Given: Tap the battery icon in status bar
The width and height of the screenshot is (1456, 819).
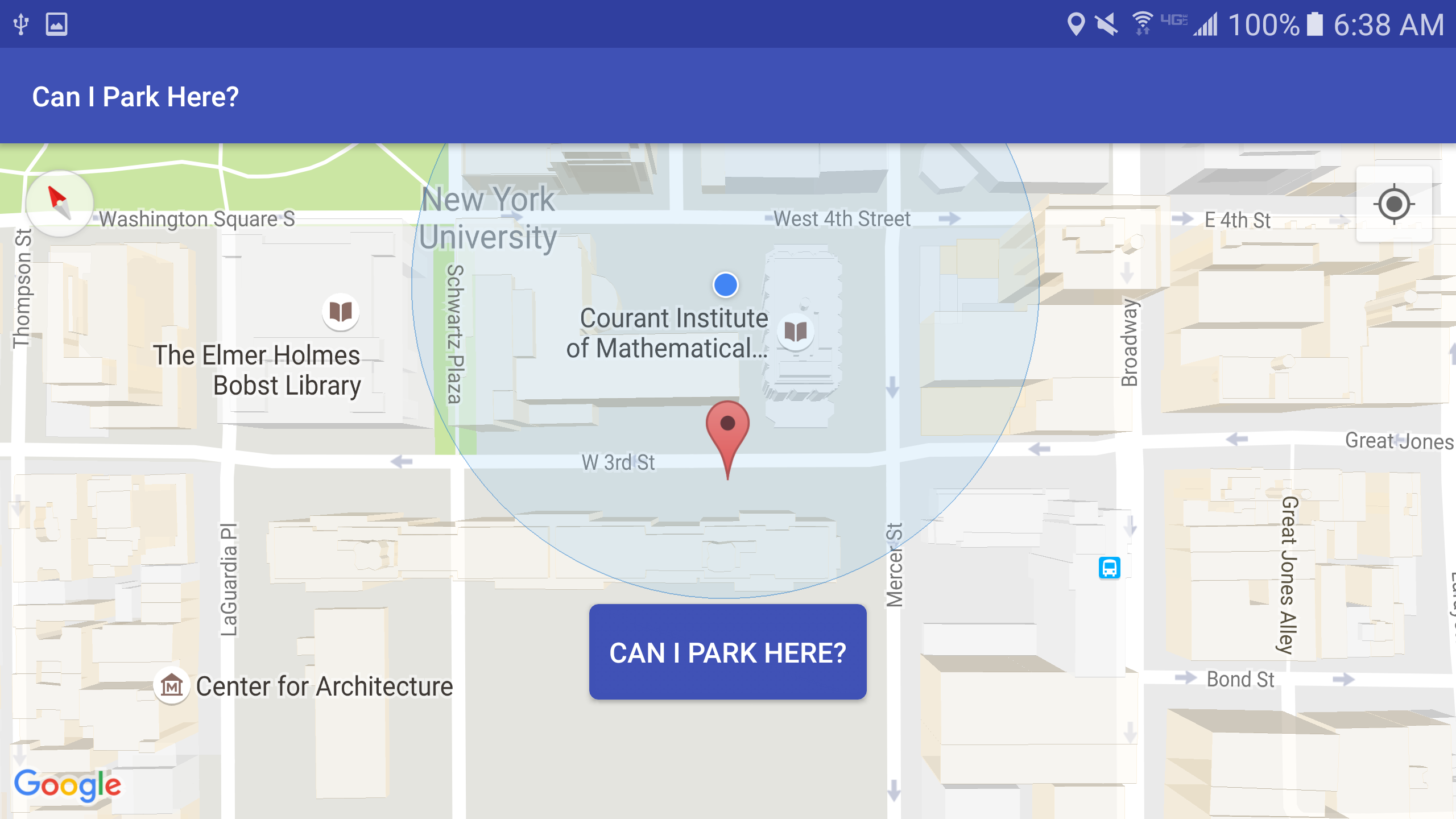Looking at the screenshot, I should point(1314,24).
